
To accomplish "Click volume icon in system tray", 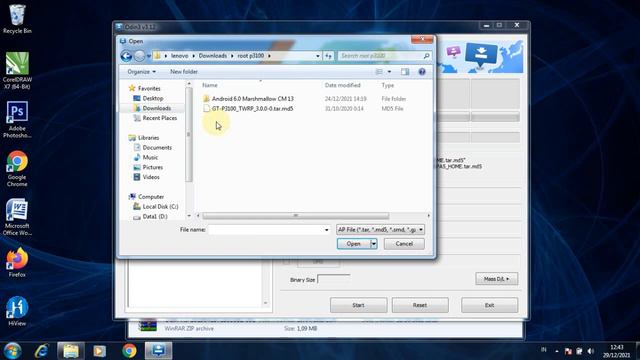I will tap(591, 351).
